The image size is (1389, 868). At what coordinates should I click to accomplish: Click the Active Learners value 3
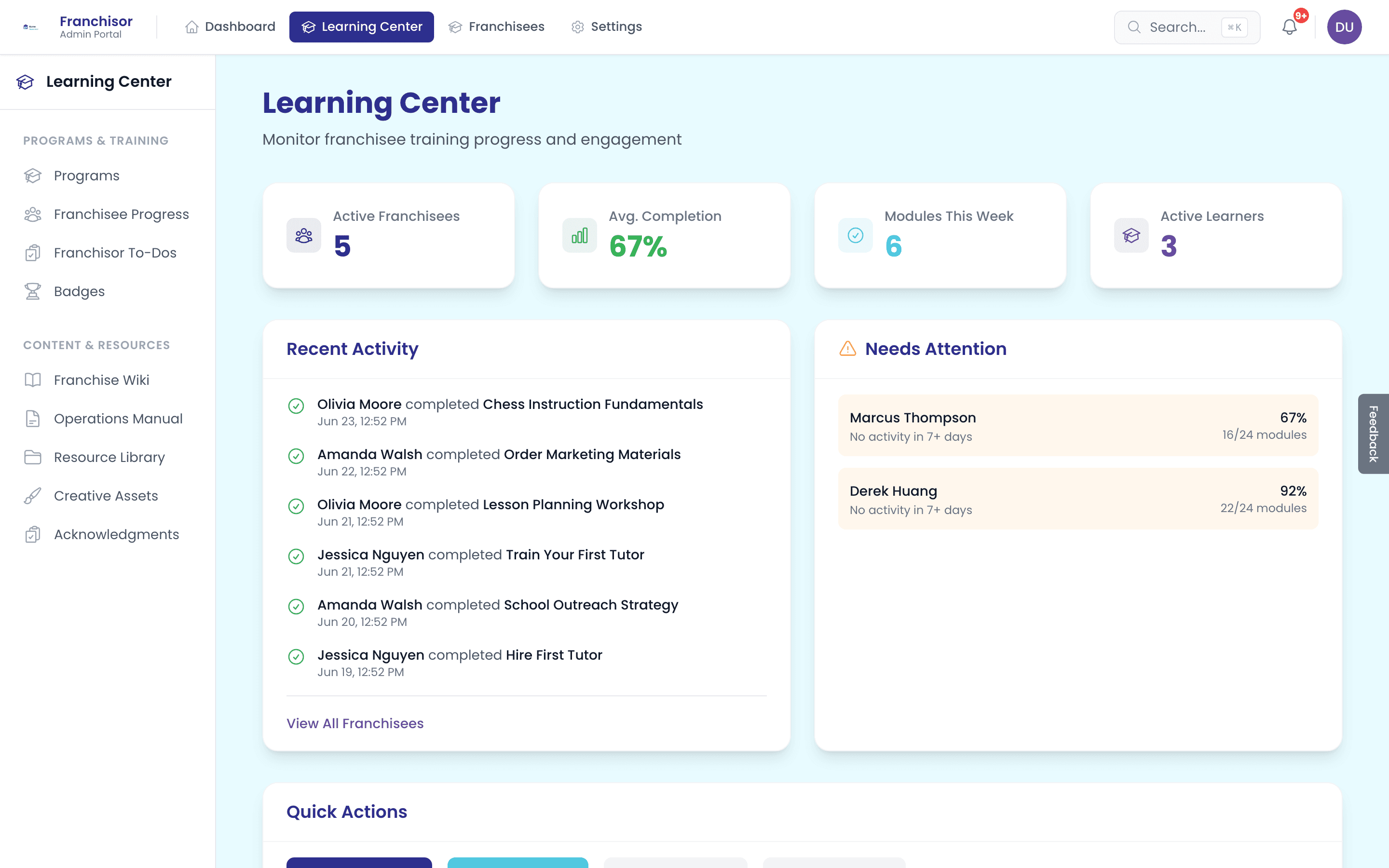pos(1169,246)
